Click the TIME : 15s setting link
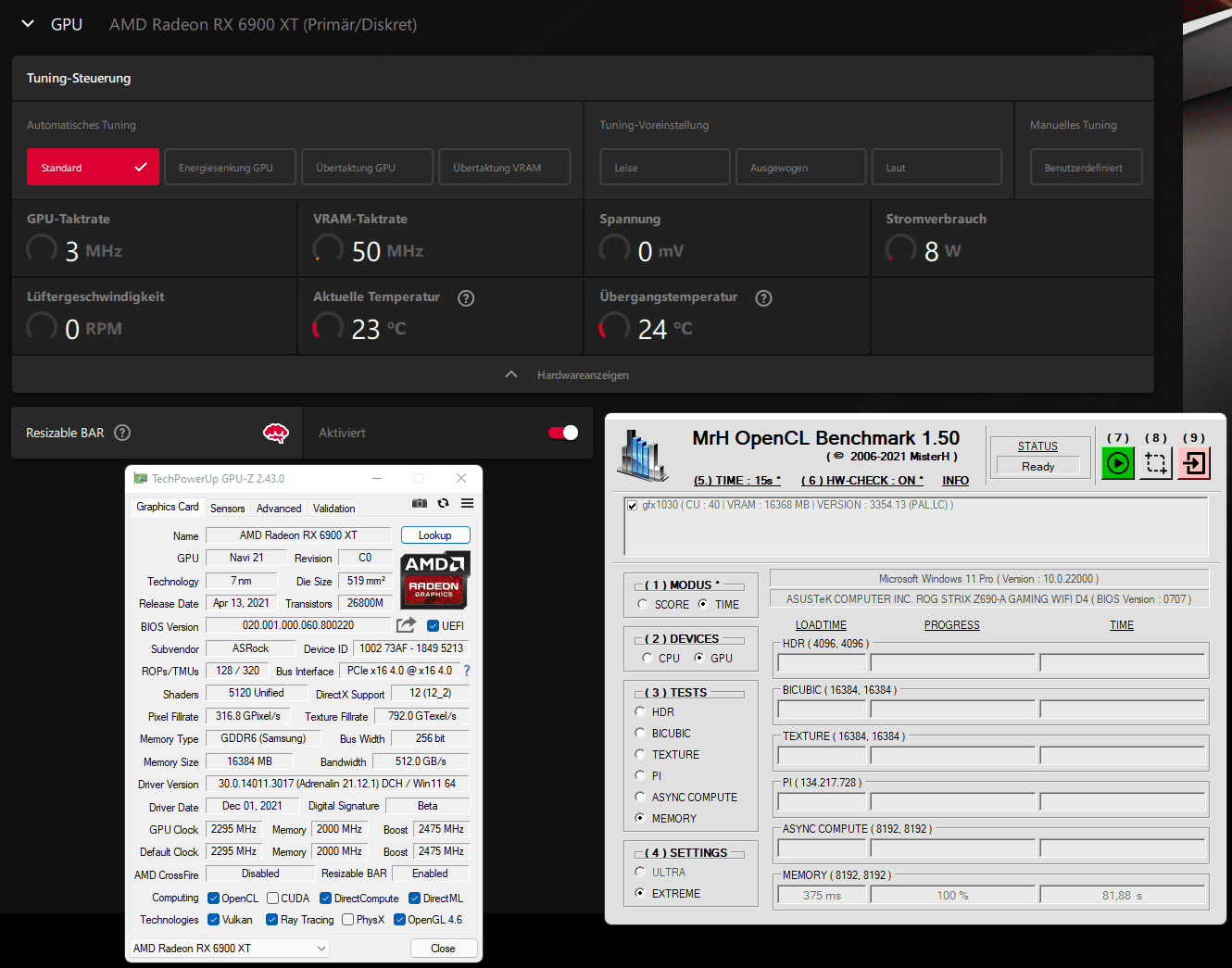Screen dimensions: 1232x968 [737, 481]
